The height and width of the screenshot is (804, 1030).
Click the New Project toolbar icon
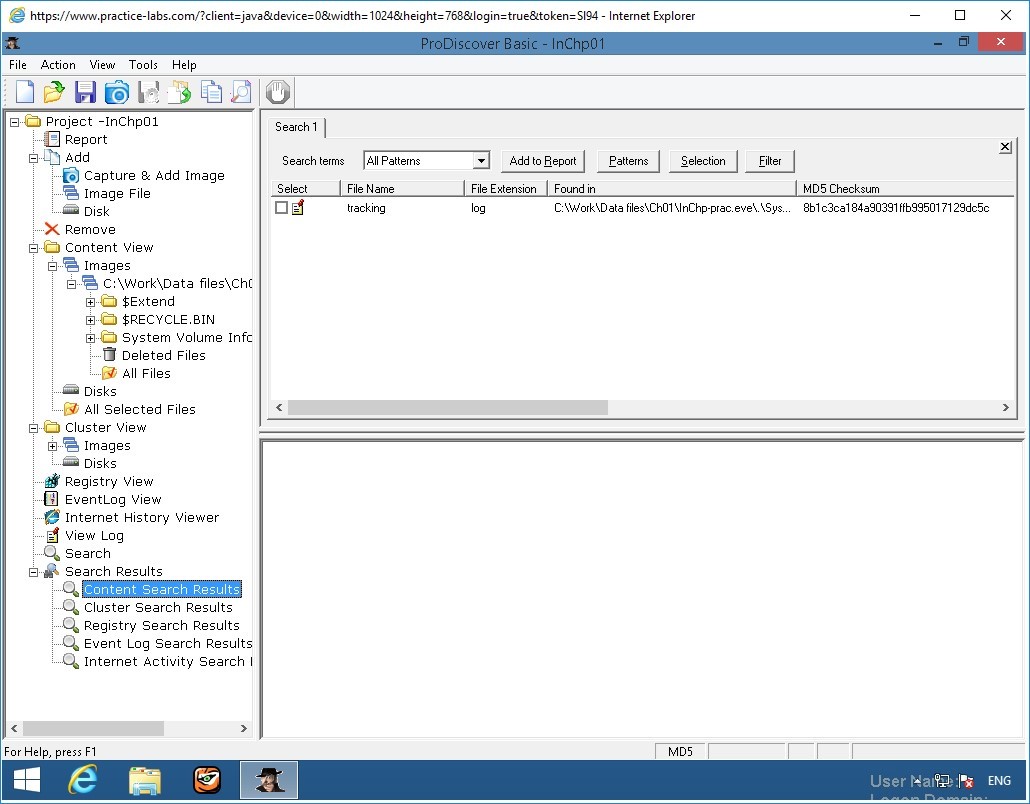pos(24,92)
